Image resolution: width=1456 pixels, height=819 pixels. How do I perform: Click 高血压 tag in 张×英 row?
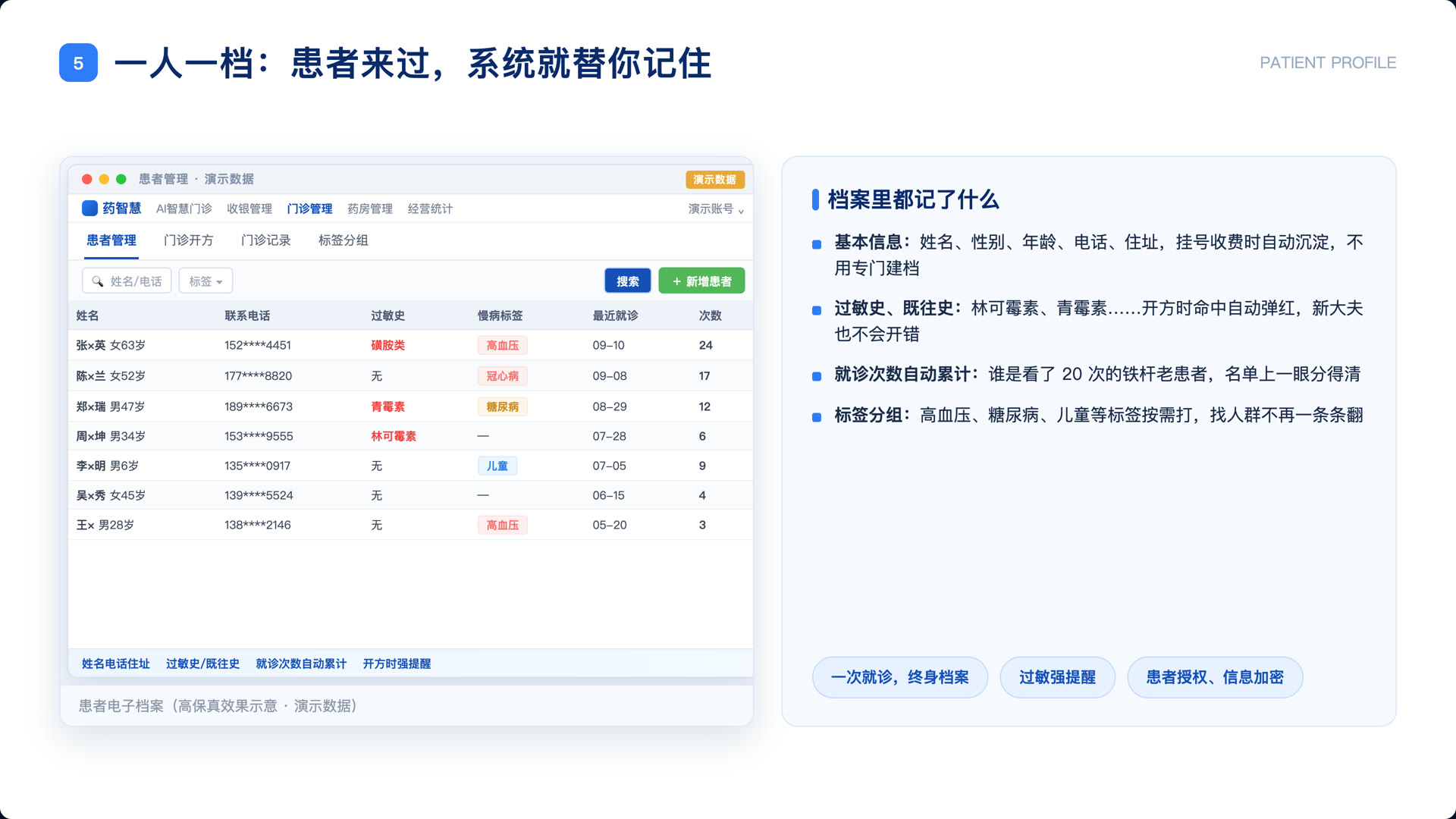tap(502, 345)
